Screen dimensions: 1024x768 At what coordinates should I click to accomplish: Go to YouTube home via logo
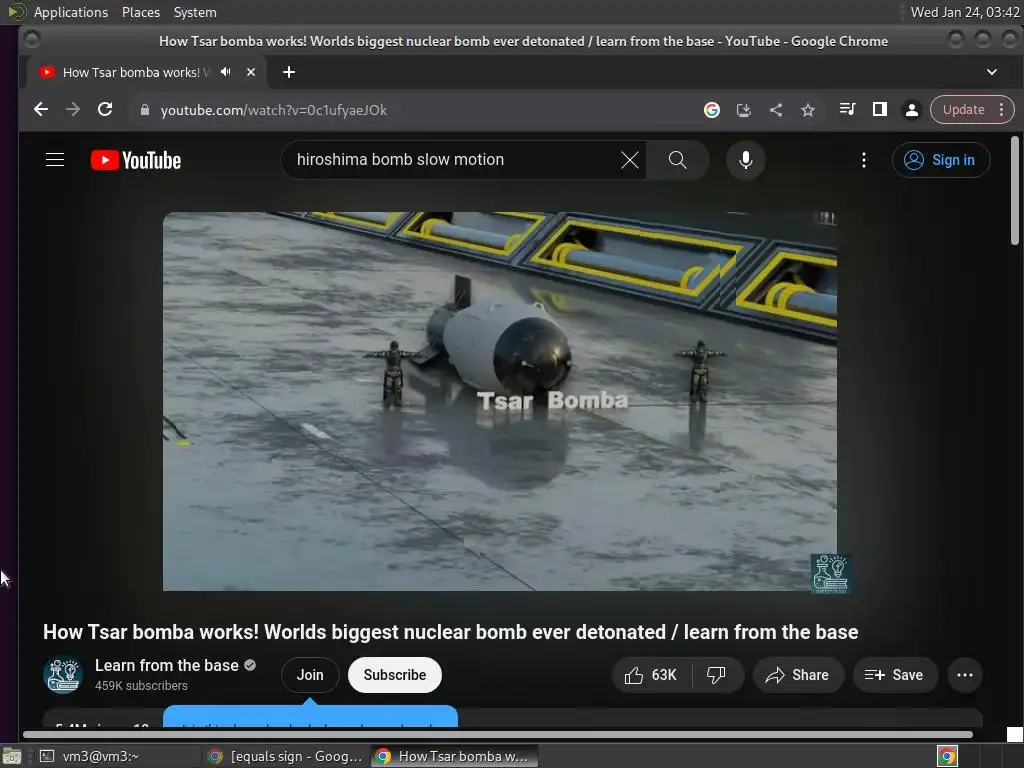pyautogui.click(x=136, y=160)
